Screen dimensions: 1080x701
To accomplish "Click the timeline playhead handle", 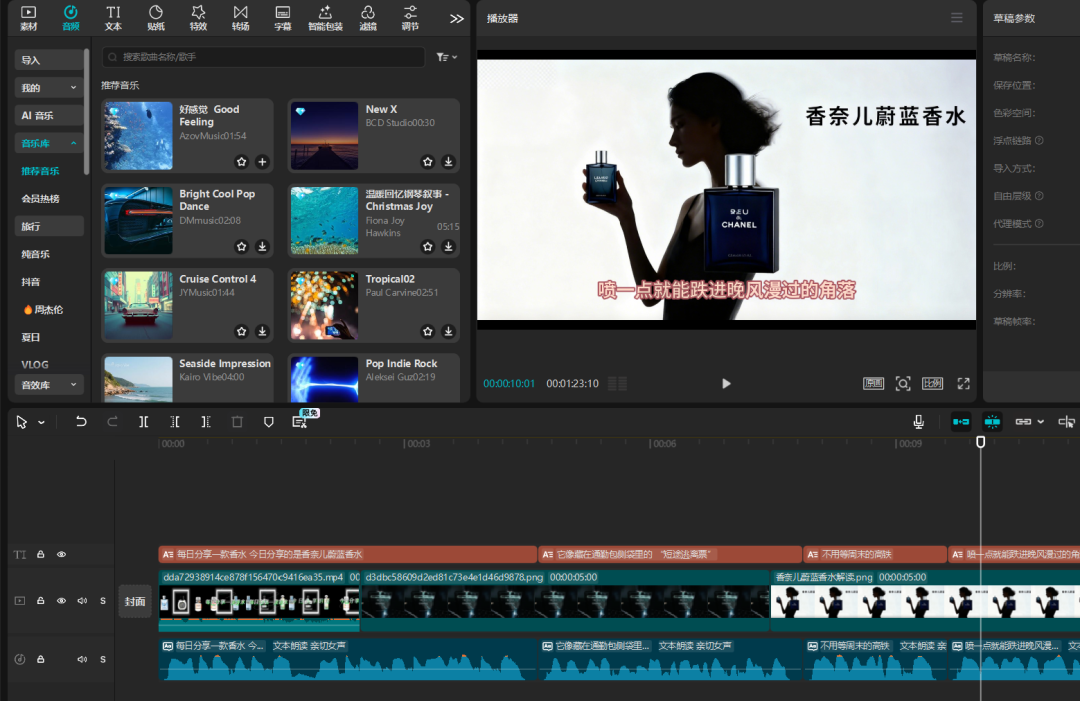I will click(980, 441).
